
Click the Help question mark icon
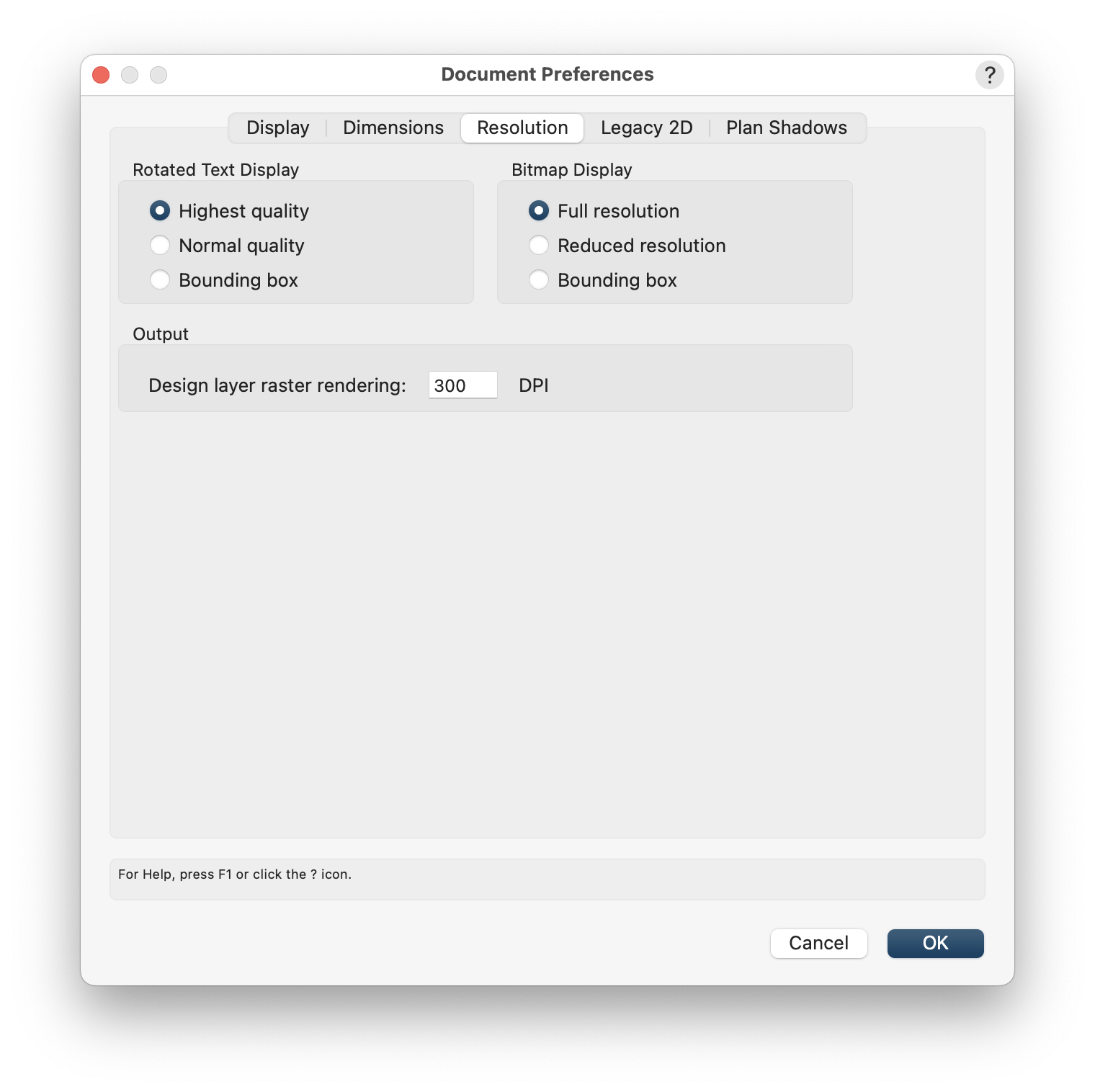coord(989,74)
